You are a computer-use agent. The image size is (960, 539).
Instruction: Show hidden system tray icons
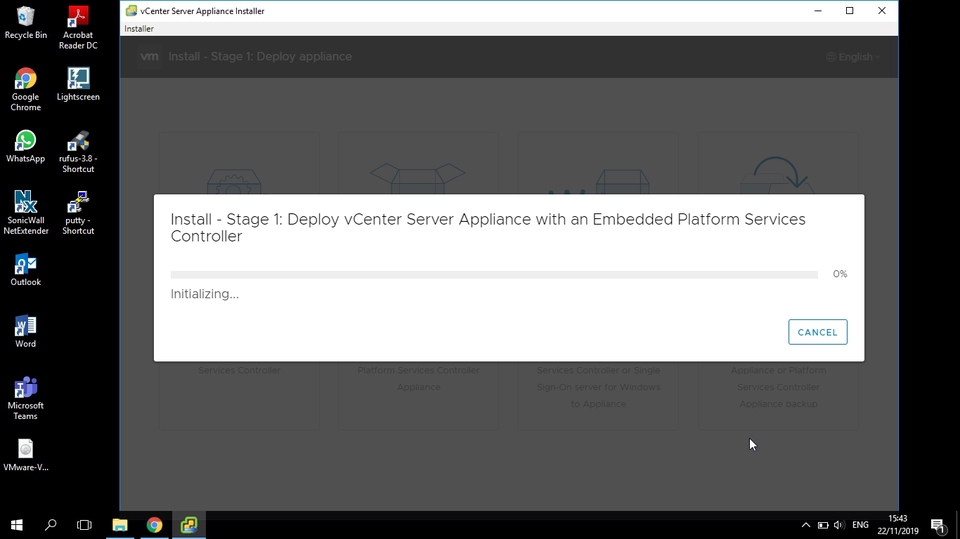click(x=806, y=525)
